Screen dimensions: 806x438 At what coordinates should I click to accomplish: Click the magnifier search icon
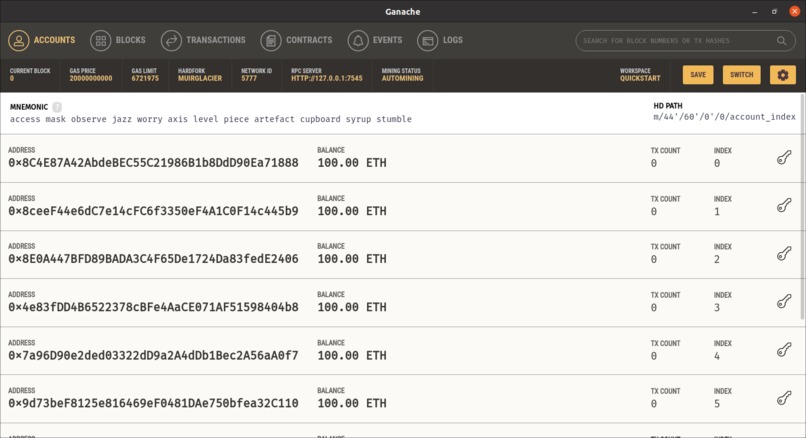click(781, 41)
